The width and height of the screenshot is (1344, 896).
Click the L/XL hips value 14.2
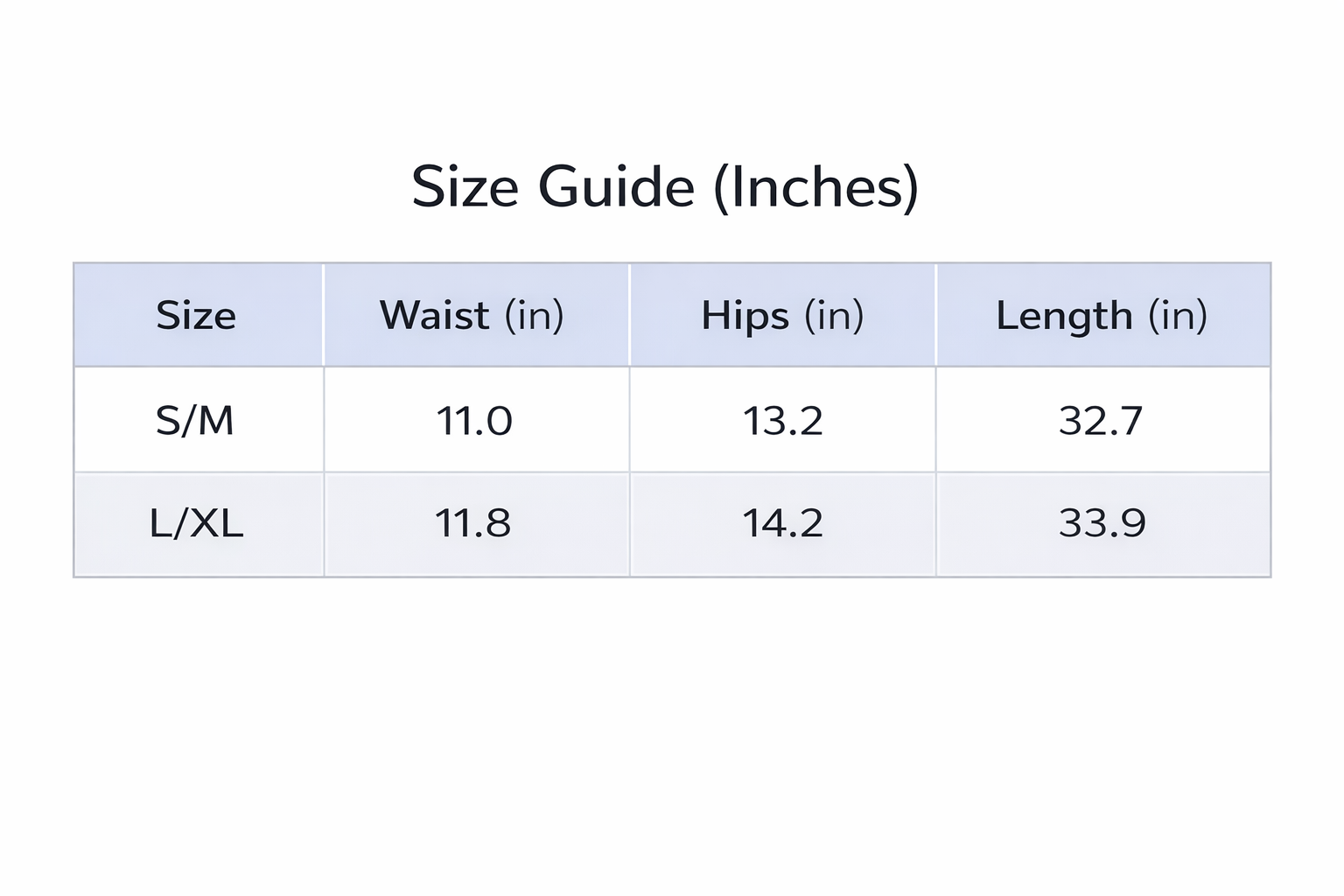click(x=782, y=523)
